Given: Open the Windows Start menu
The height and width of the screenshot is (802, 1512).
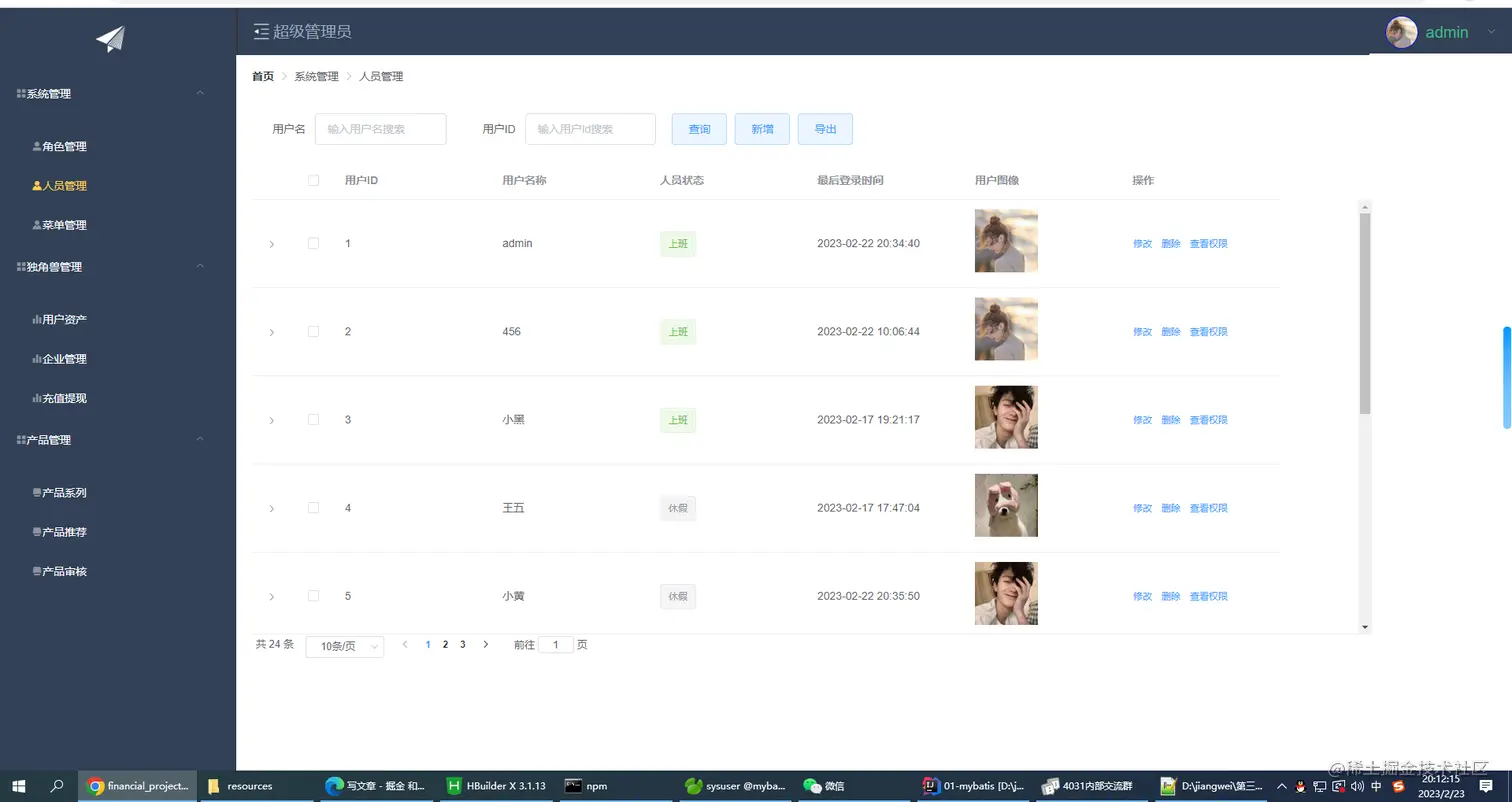Looking at the screenshot, I should [x=18, y=786].
